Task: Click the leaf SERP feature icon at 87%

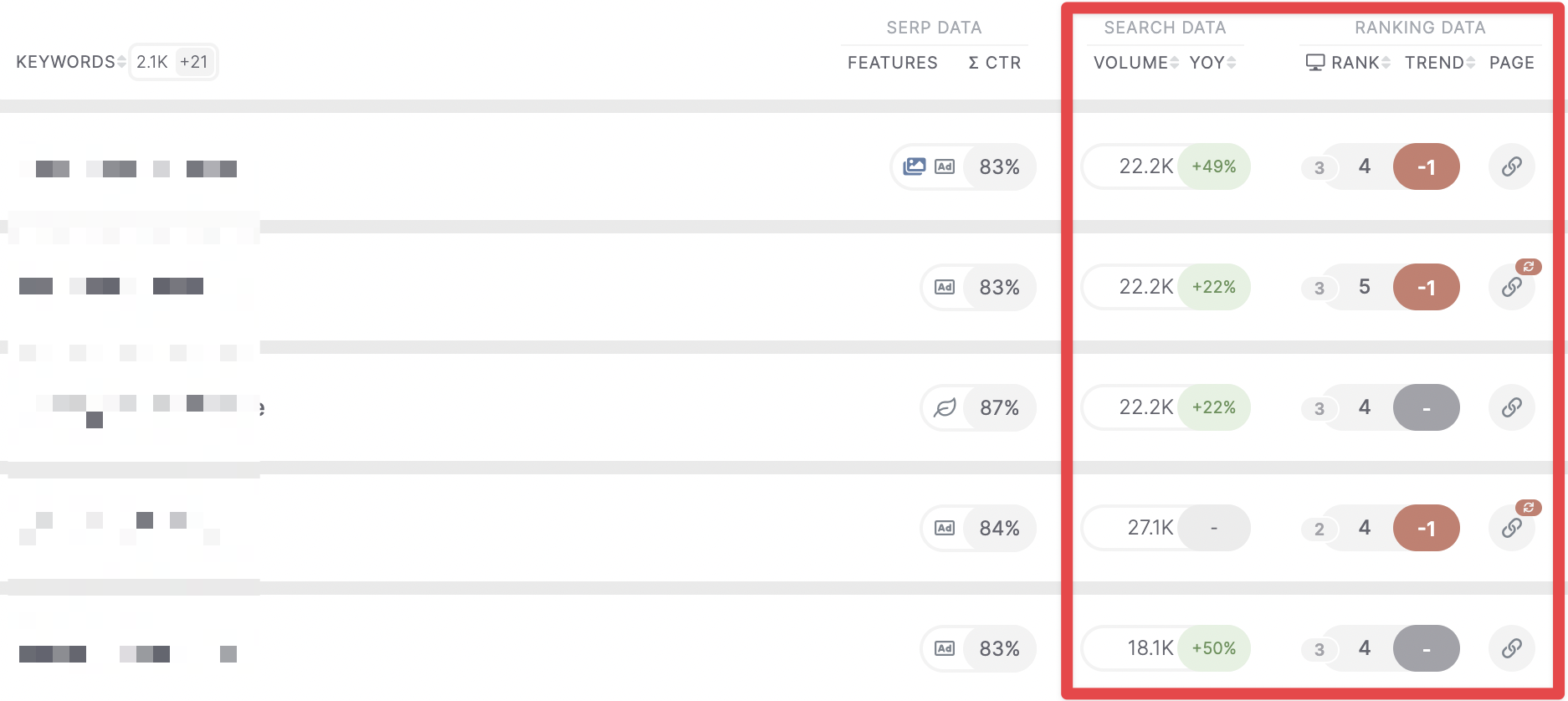Action: [945, 407]
